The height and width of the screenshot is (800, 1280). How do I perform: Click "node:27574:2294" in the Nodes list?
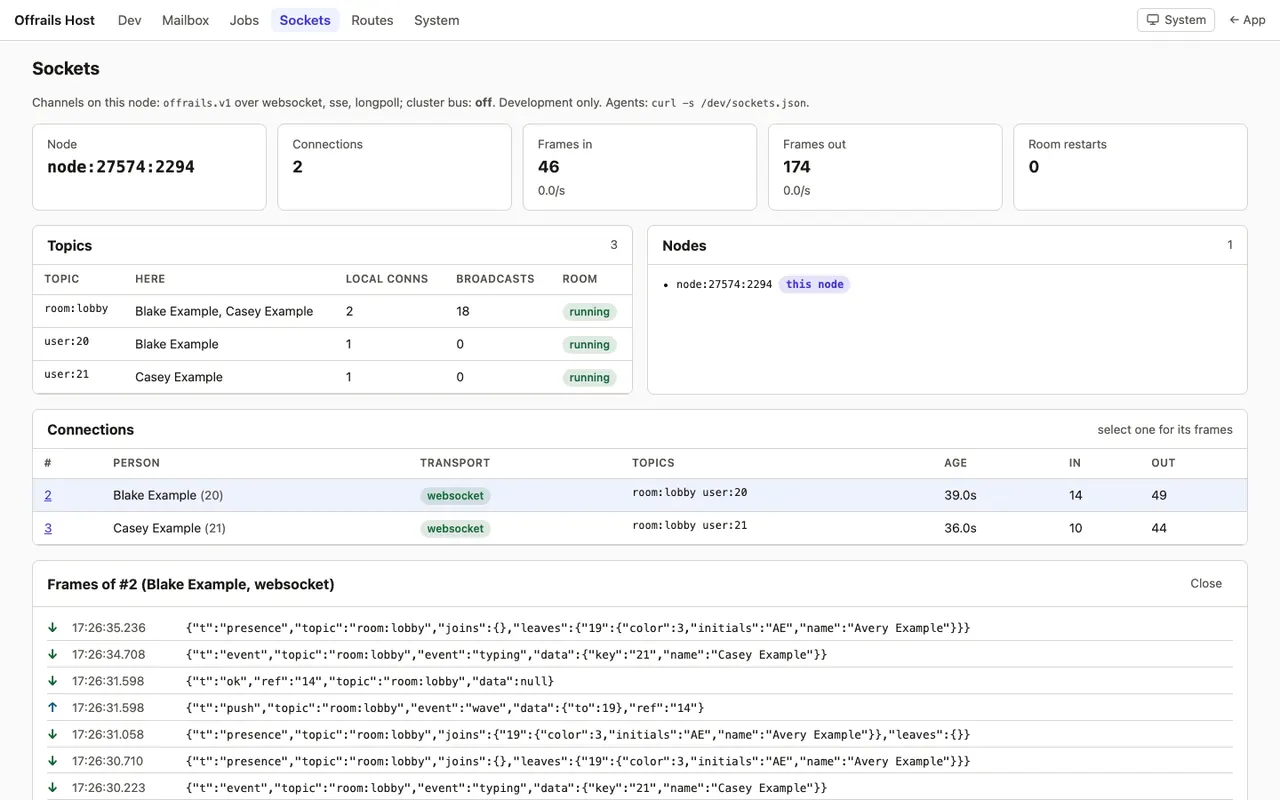pos(724,285)
